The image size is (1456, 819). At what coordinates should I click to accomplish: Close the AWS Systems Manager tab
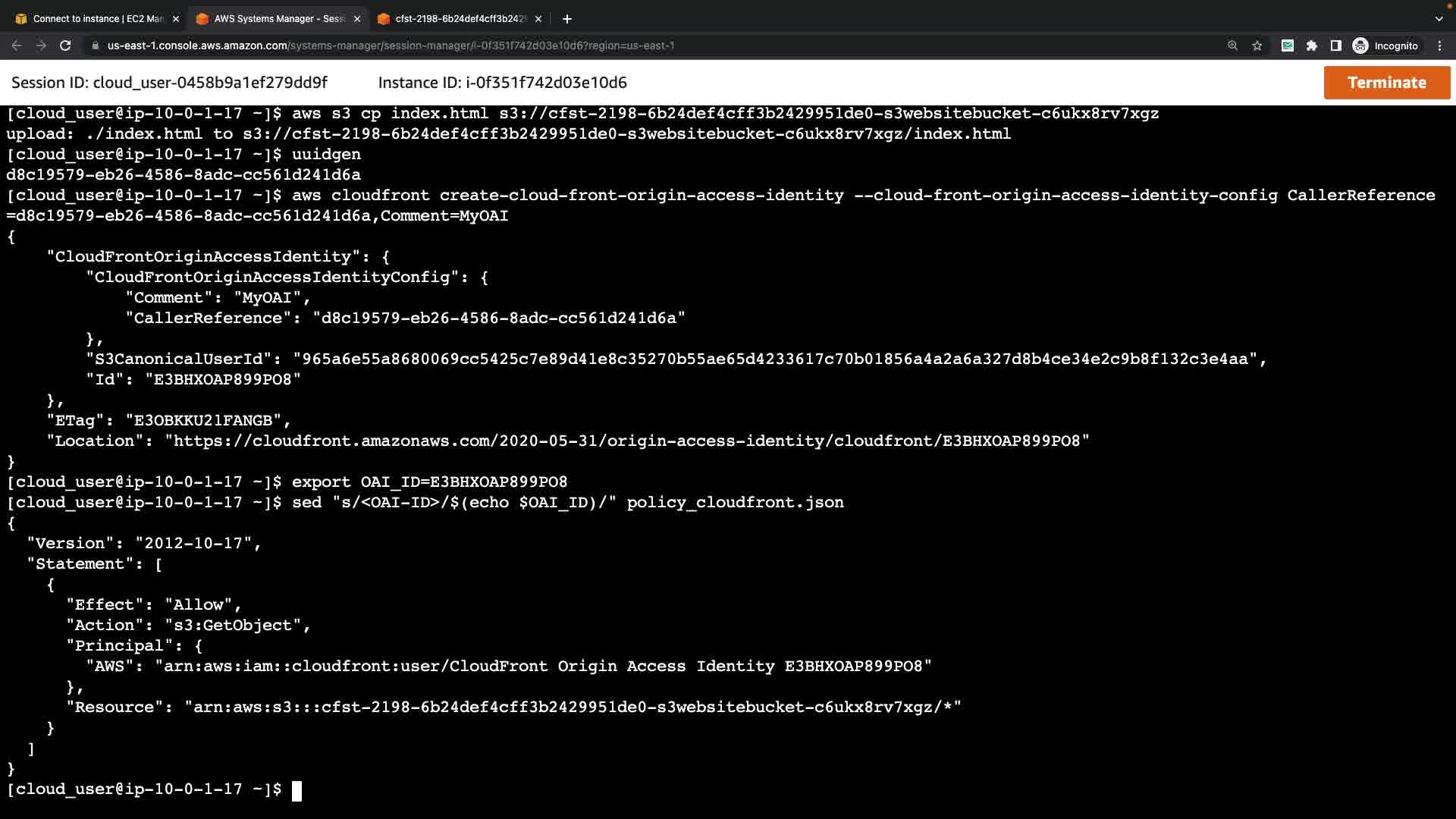click(x=357, y=19)
